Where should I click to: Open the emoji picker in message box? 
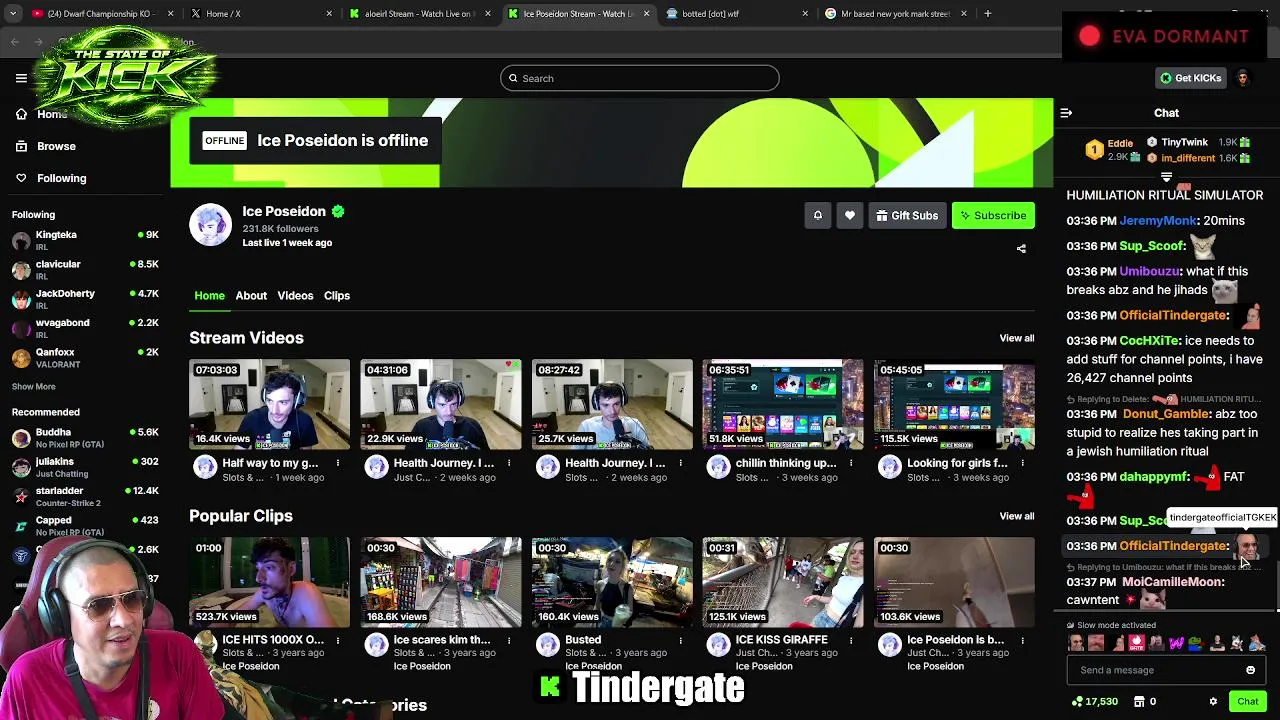(1250, 670)
